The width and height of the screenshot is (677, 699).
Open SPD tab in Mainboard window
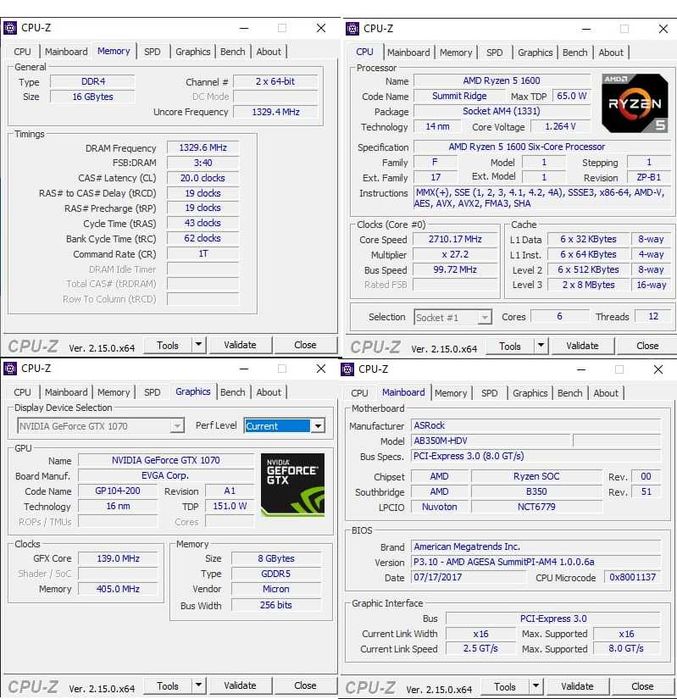pos(489,393)
